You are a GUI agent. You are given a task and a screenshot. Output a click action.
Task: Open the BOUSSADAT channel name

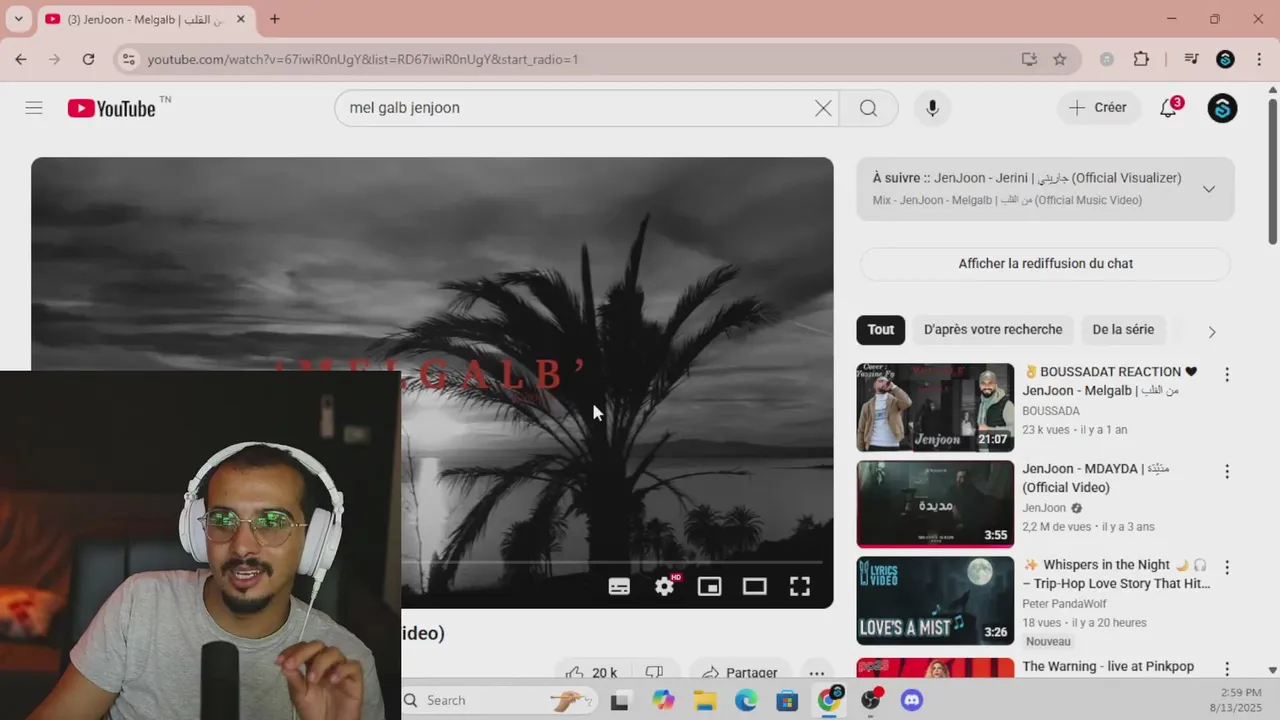[x=1051, y=411]
